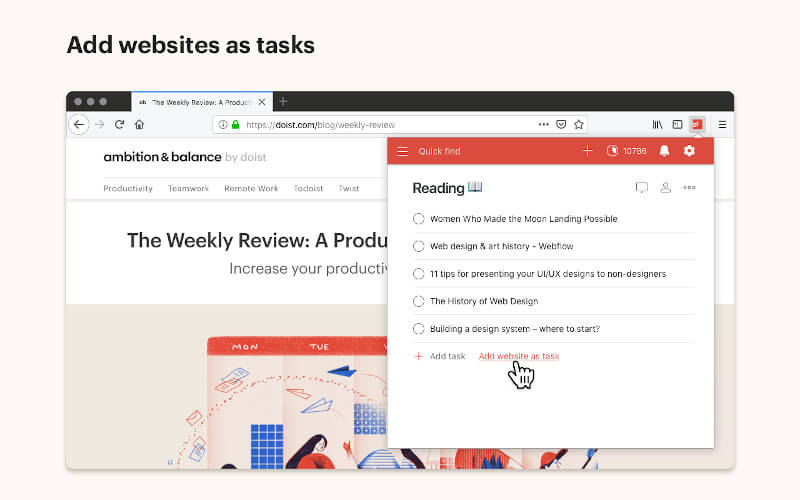
Task: Toggle the browser sidebar icon
Action: [x=677, y=124]
